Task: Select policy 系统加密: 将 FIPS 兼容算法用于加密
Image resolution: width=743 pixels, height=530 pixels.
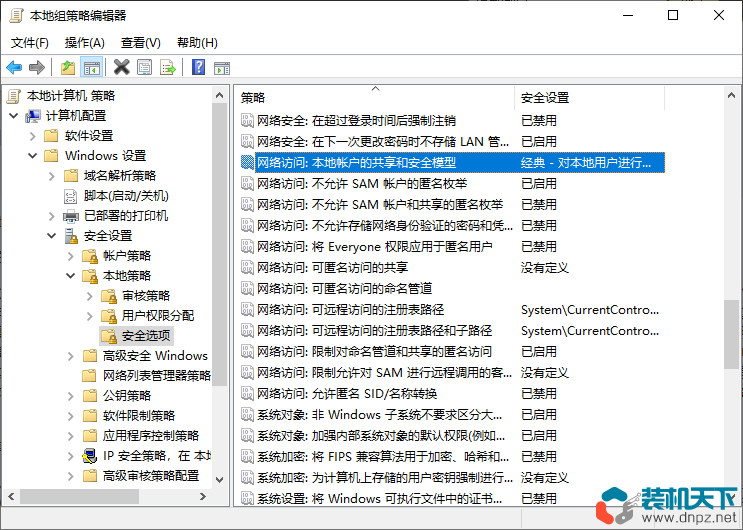Action: coord(383,457)
